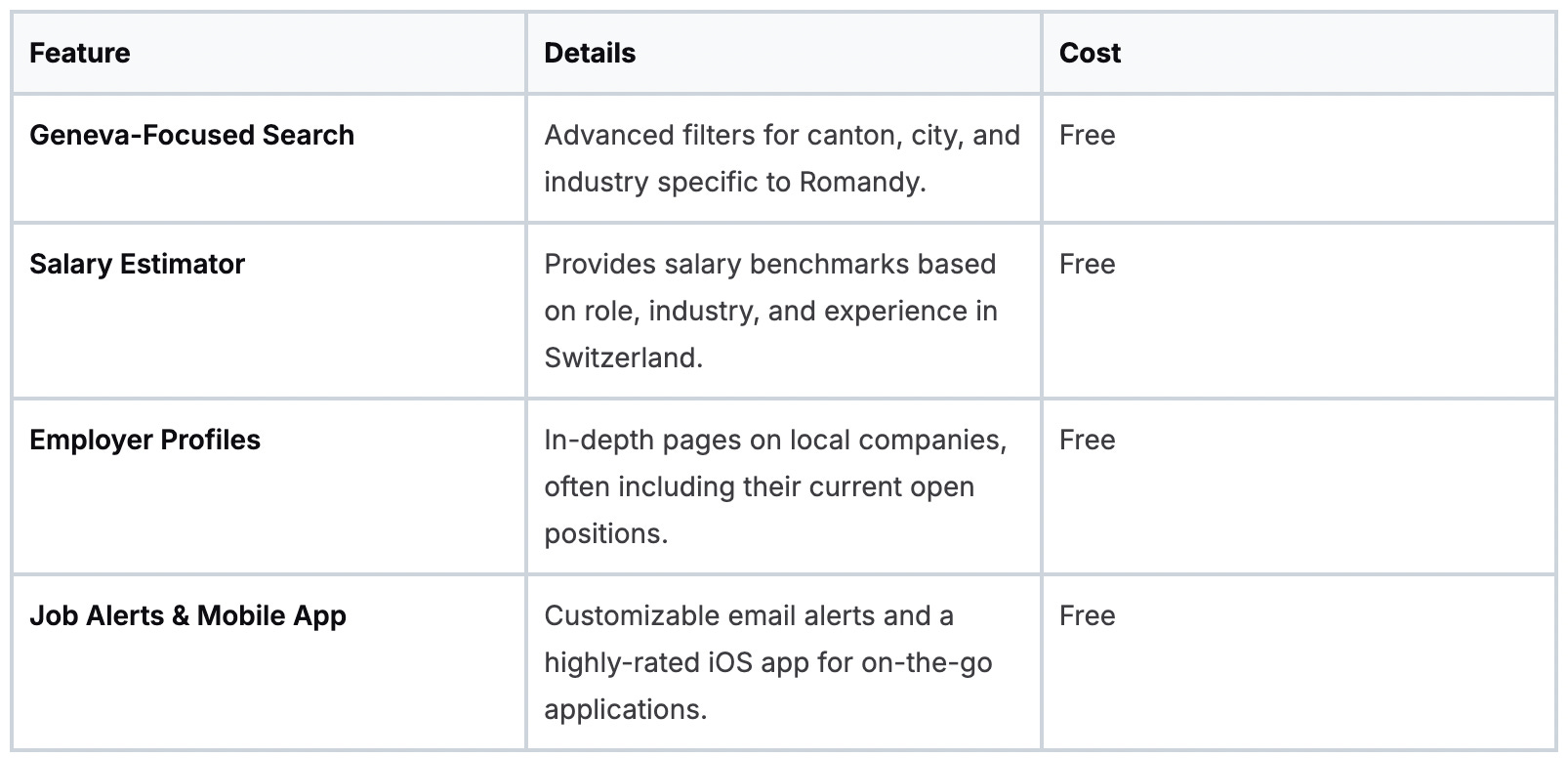Click the word positions in Employer row
Viewport: 1568px width, 758px height.
coord(604,533)
